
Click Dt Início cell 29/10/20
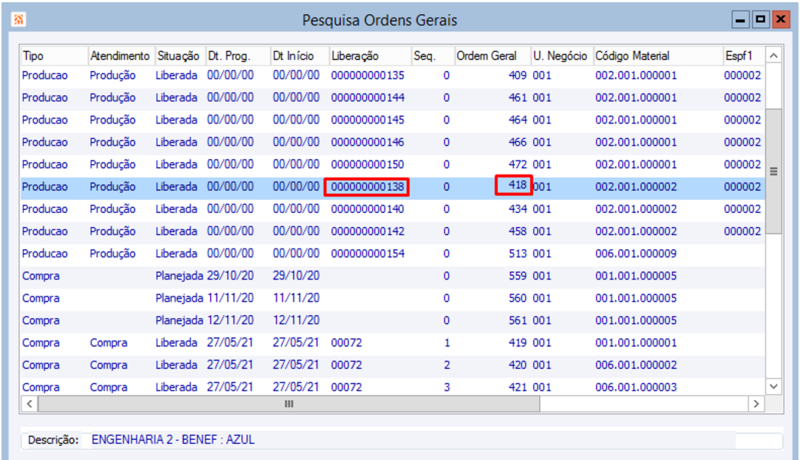pos(296,276)
